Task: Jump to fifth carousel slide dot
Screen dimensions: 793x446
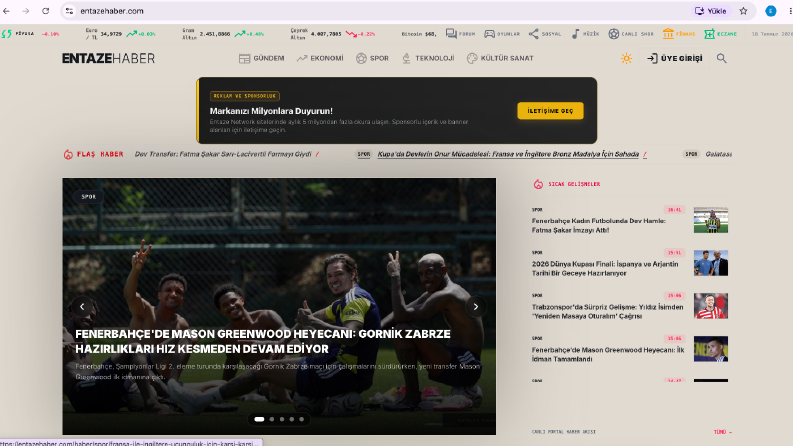Action: coord(302,419)
